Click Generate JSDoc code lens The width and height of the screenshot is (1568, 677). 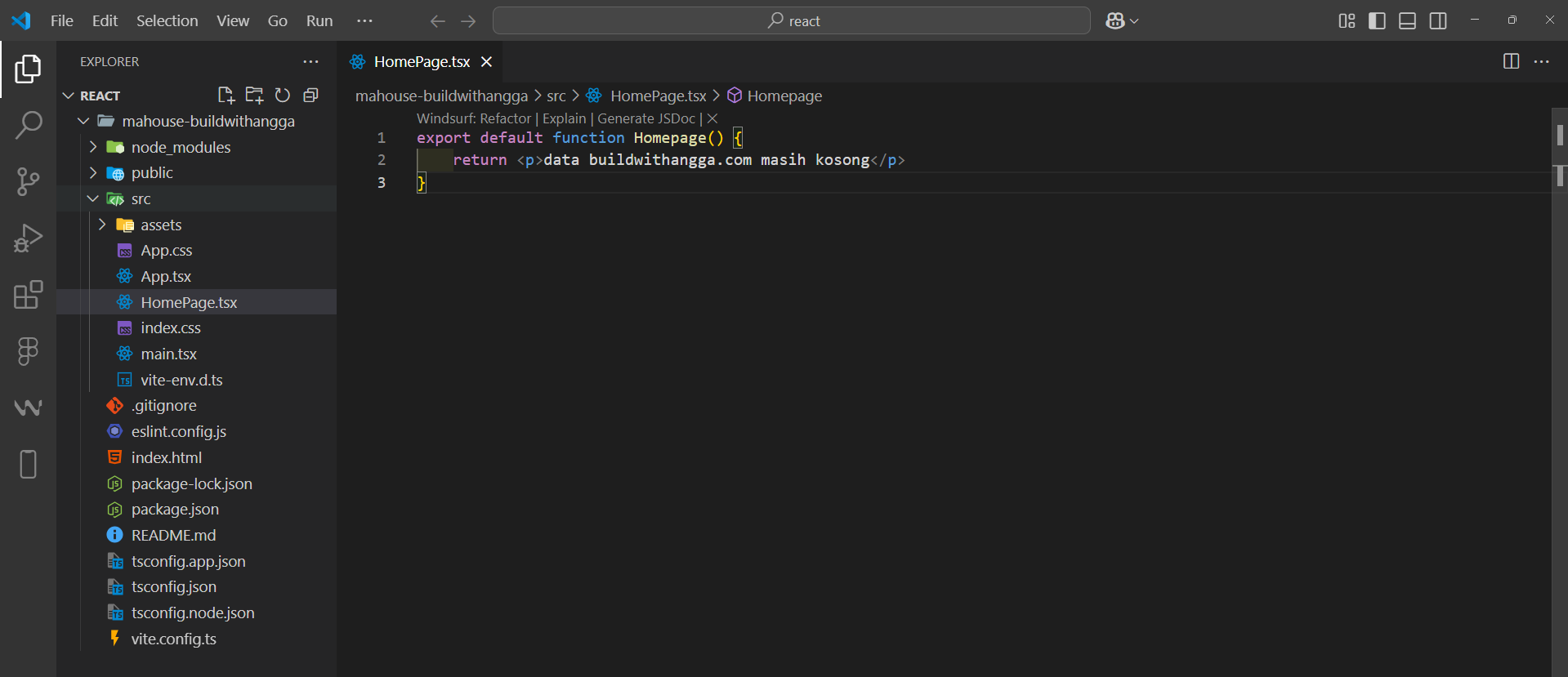(x=646, y=118)
